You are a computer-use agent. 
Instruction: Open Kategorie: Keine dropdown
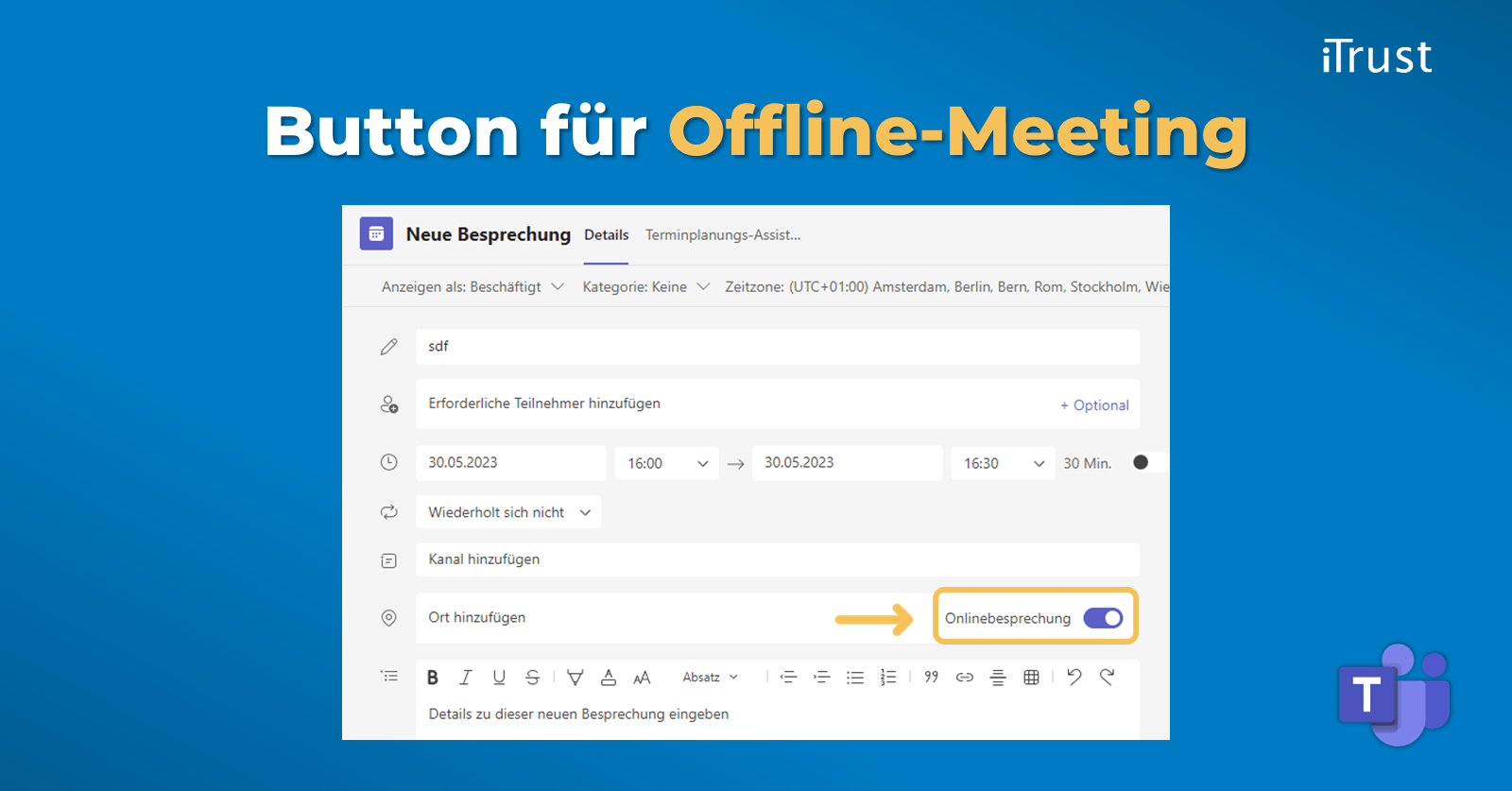click(645, 286)
